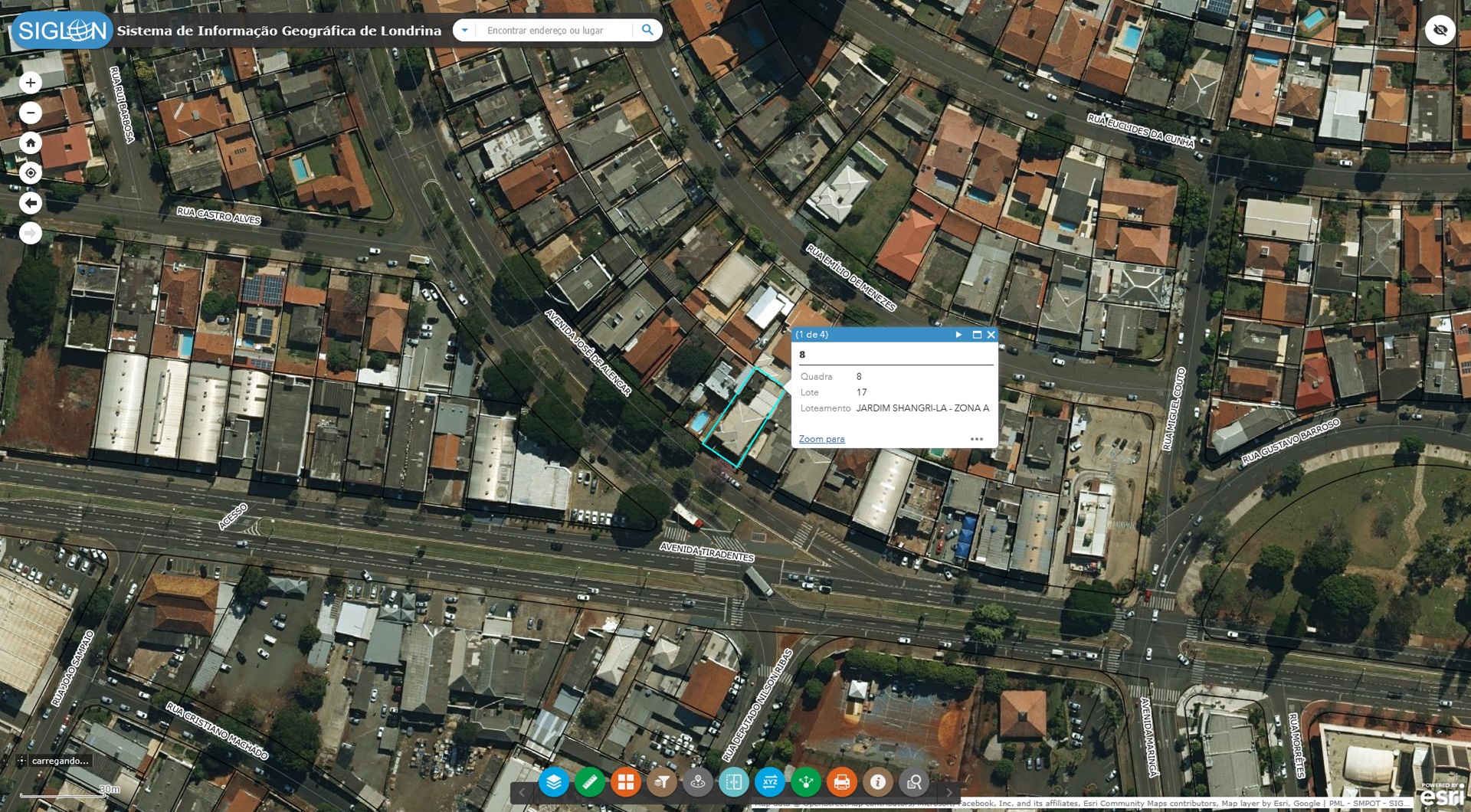
Task: Start the address search with magnifier
Action: [647, 30]
